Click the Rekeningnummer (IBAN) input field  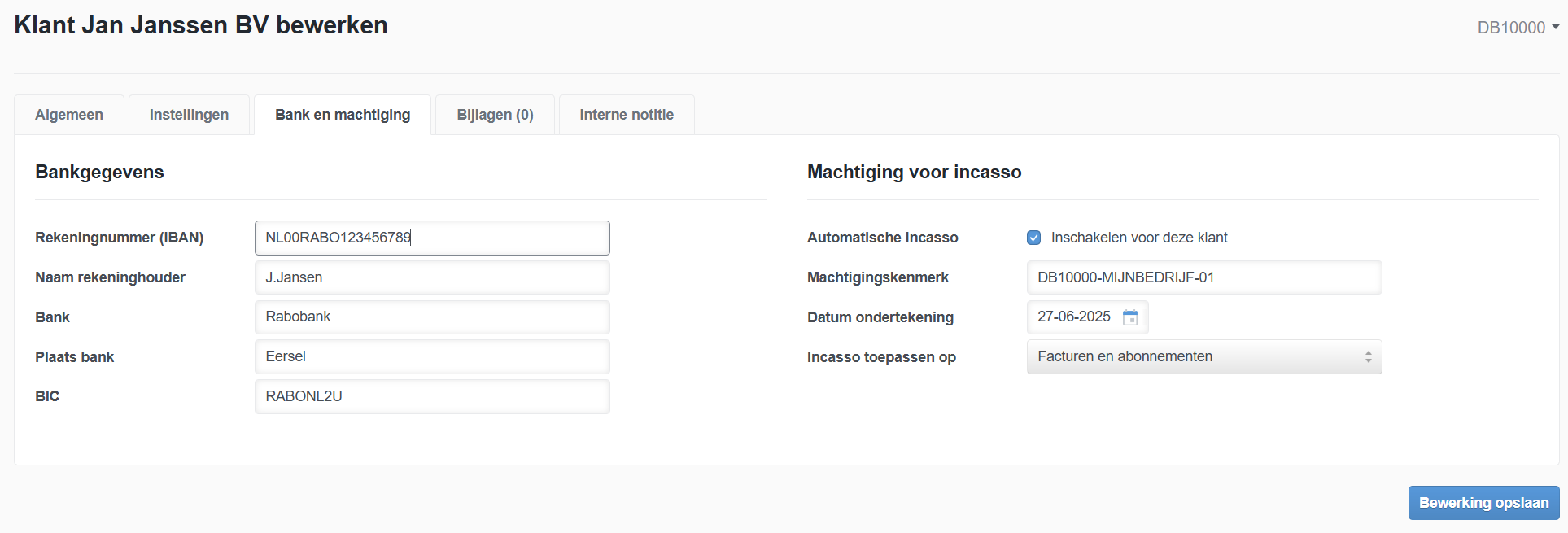[x=432, y=238]
